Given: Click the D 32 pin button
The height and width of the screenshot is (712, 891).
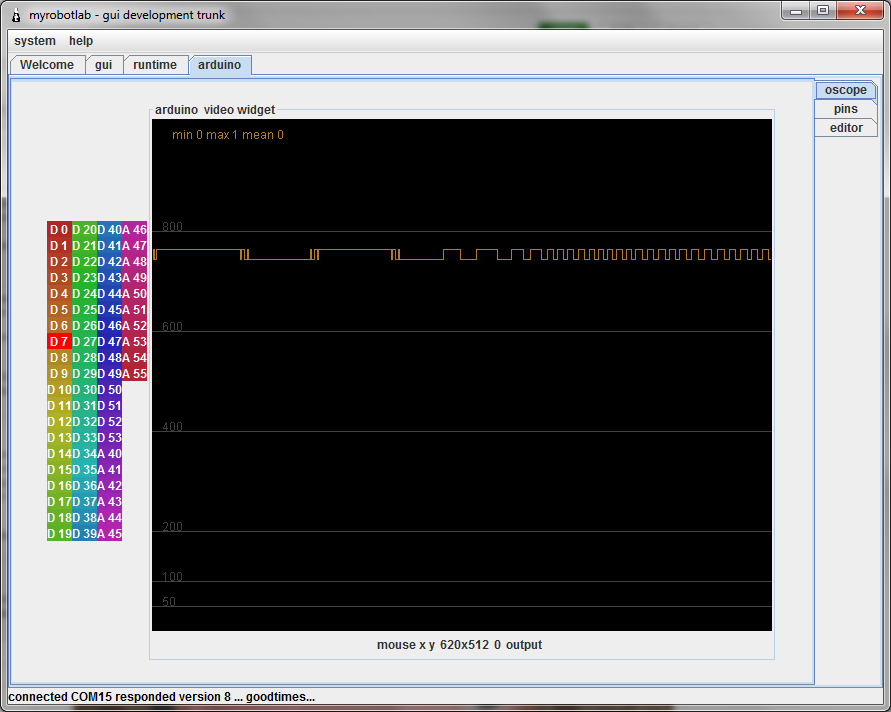Looking at the screenshot, I should click(84, 422).
